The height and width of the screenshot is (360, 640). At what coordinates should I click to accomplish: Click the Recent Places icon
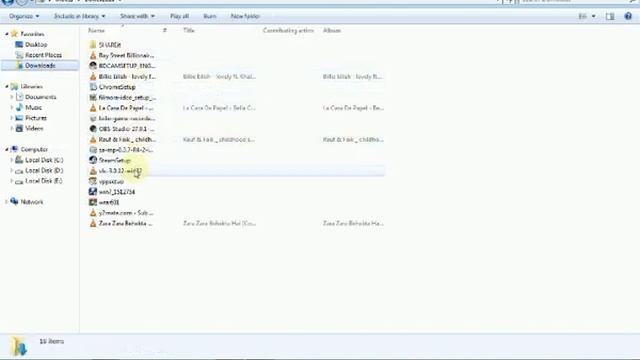point(19,55)
